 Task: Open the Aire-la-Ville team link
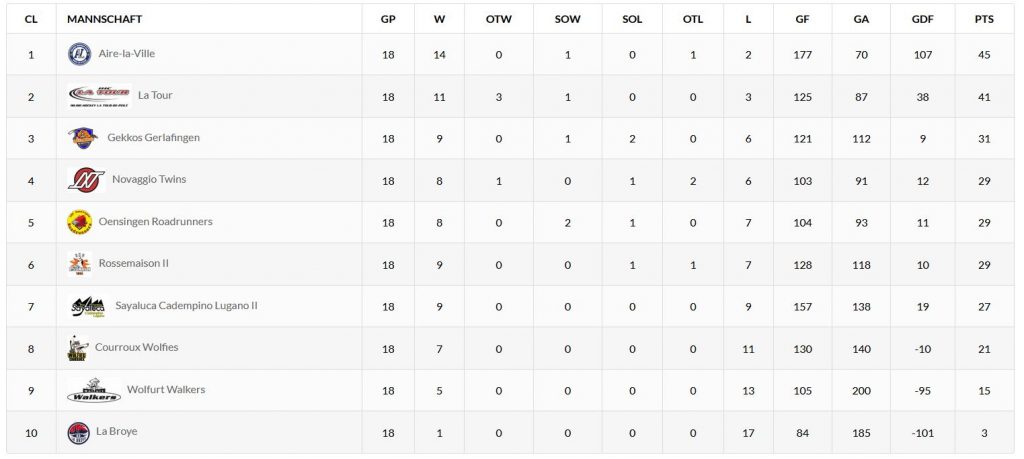127,54
